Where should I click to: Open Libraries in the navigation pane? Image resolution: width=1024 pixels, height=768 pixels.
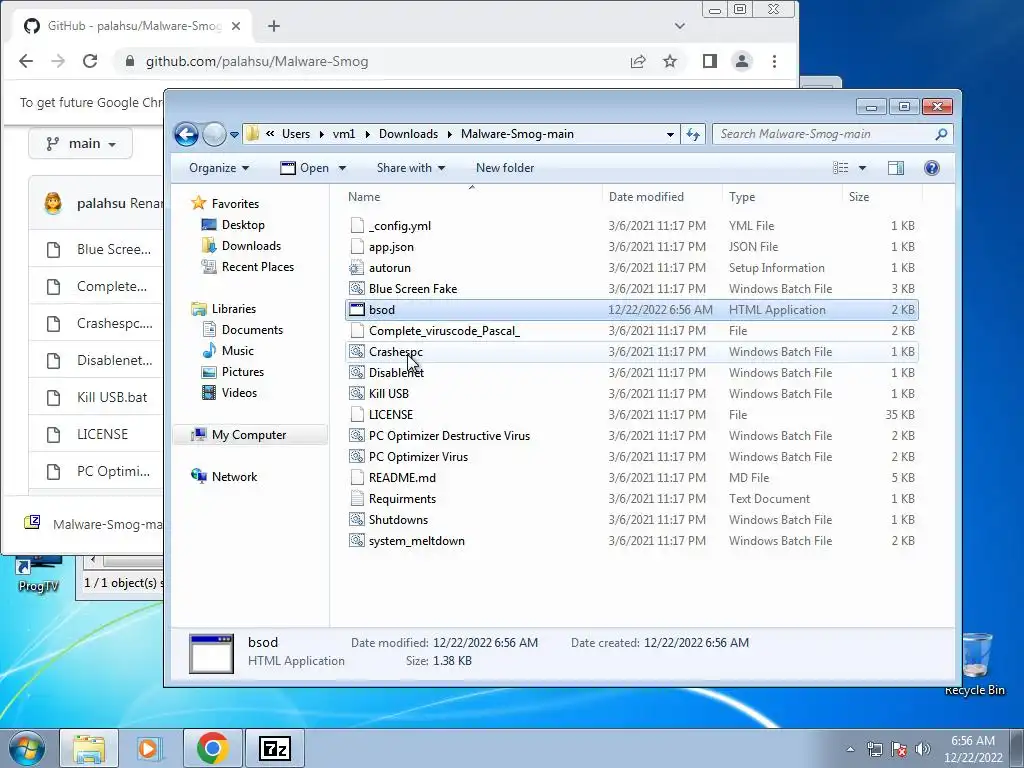234,308
